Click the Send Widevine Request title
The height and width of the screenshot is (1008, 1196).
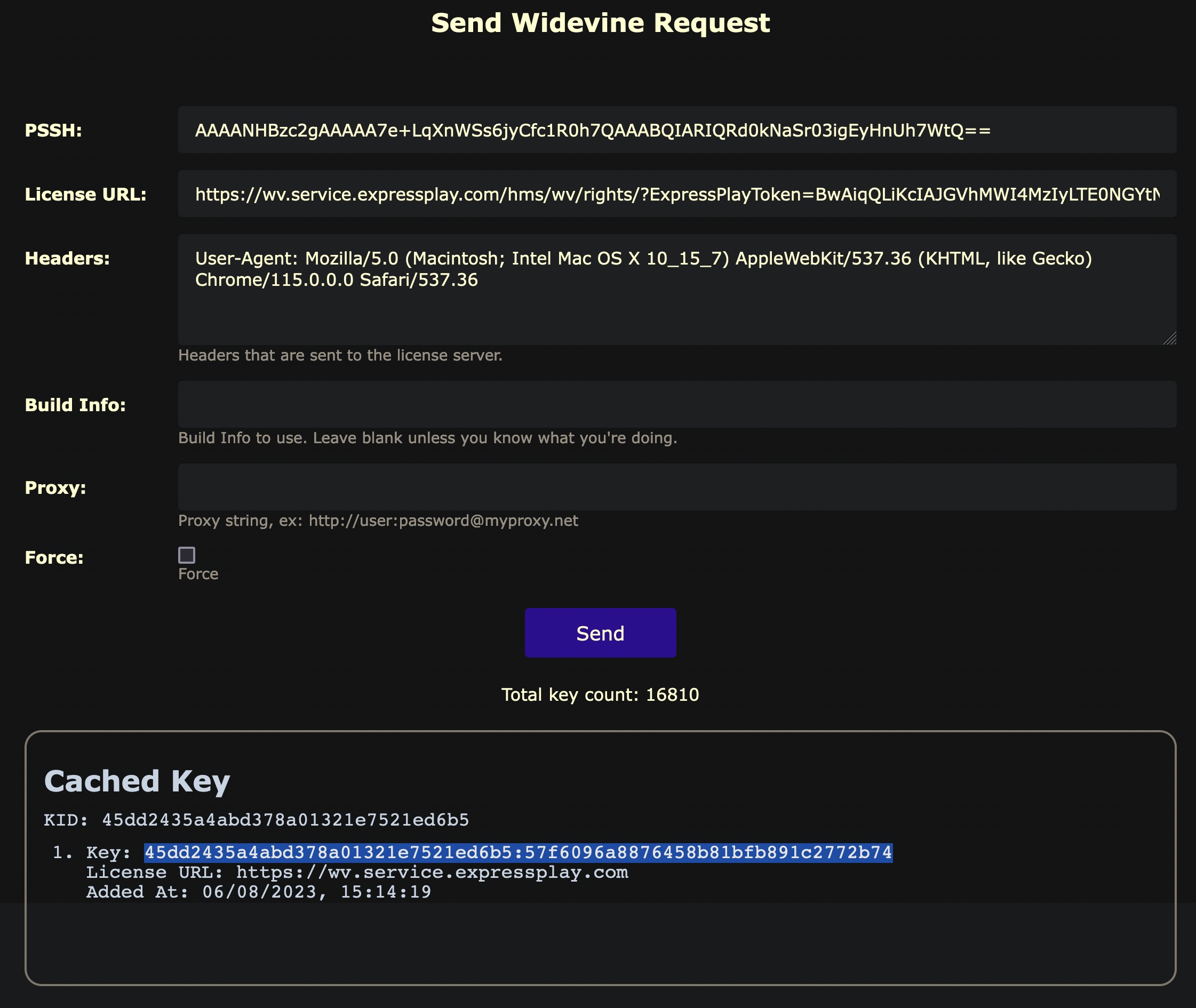pyautogui.click(x=600, y=23)
